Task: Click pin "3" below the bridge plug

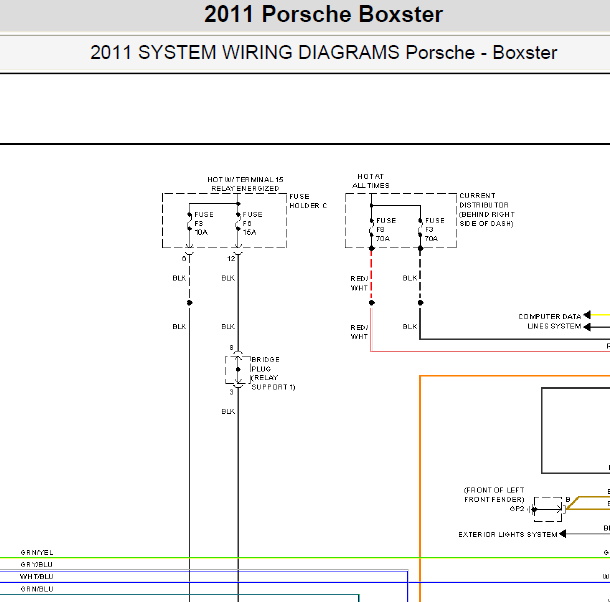Action: 231,392
